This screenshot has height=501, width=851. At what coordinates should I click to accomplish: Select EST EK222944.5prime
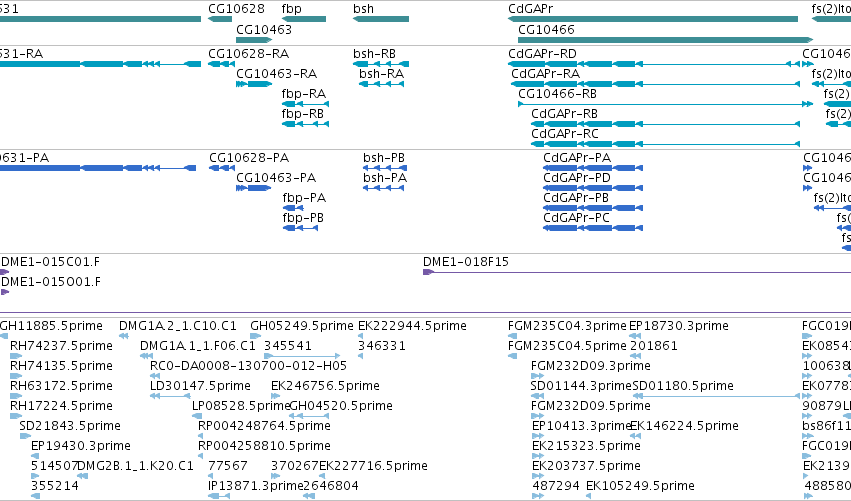(x=412, y=326)
